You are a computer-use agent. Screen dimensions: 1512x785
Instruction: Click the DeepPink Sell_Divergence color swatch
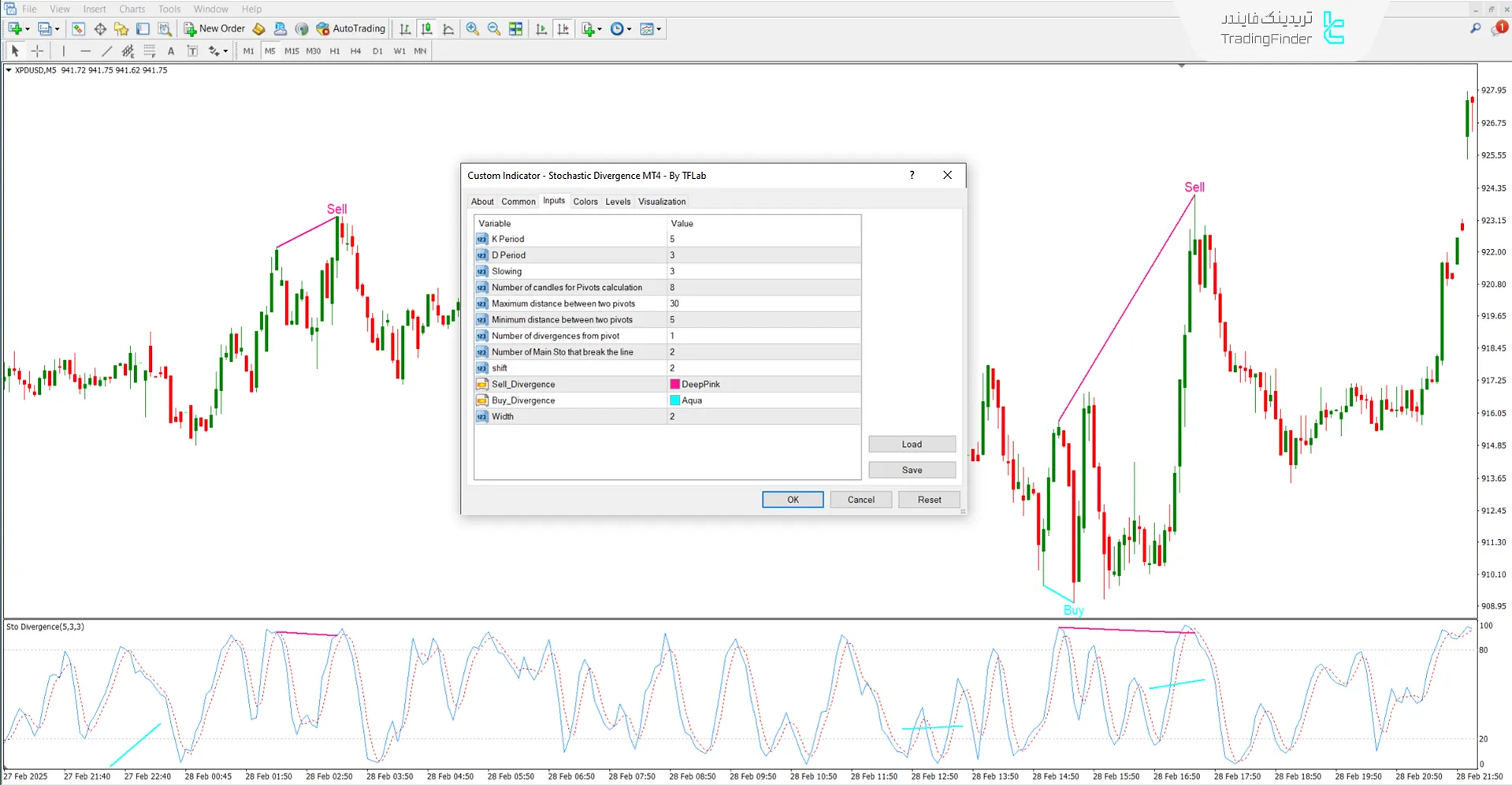tap(674, 384)
